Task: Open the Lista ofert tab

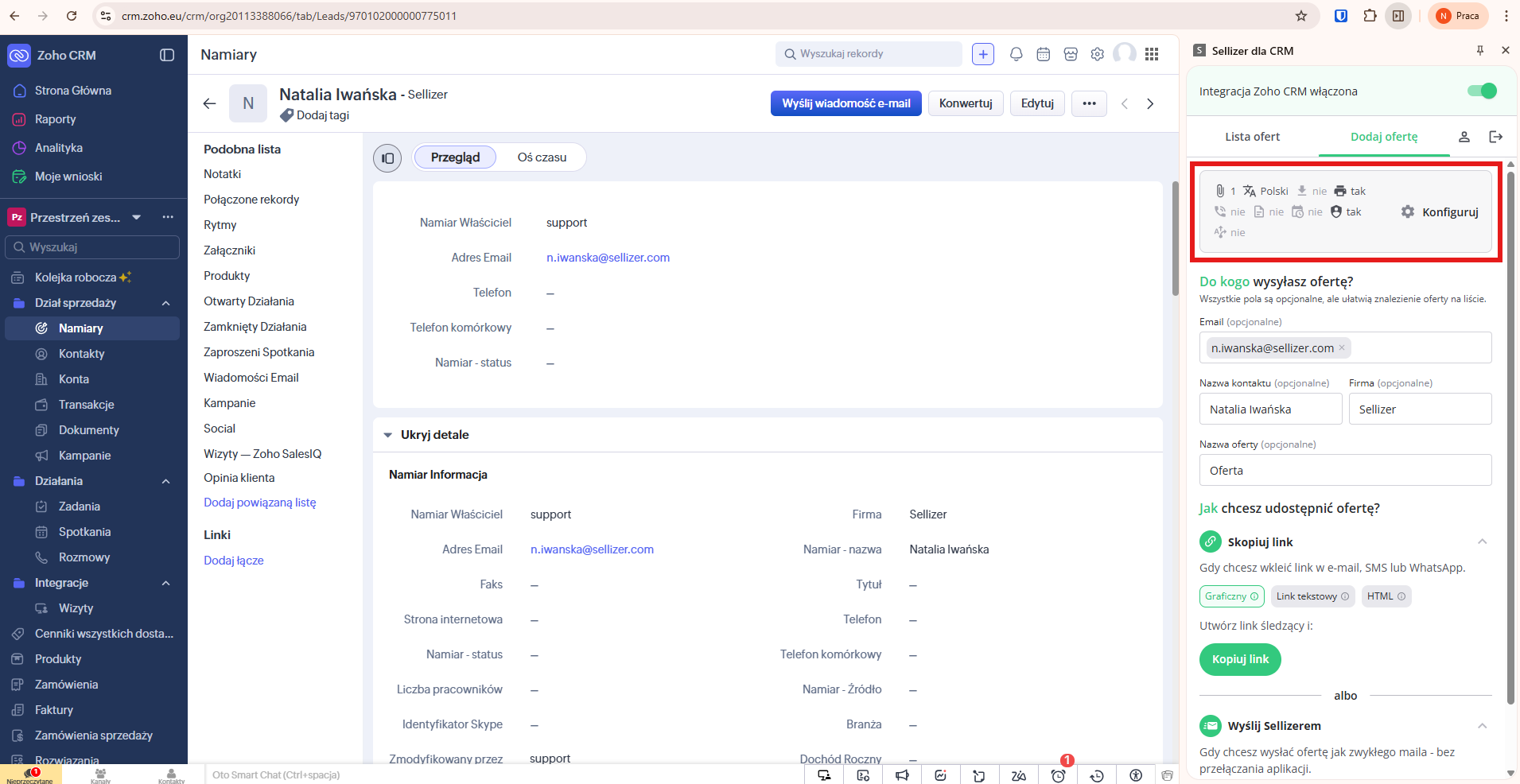Action: 1252,137
